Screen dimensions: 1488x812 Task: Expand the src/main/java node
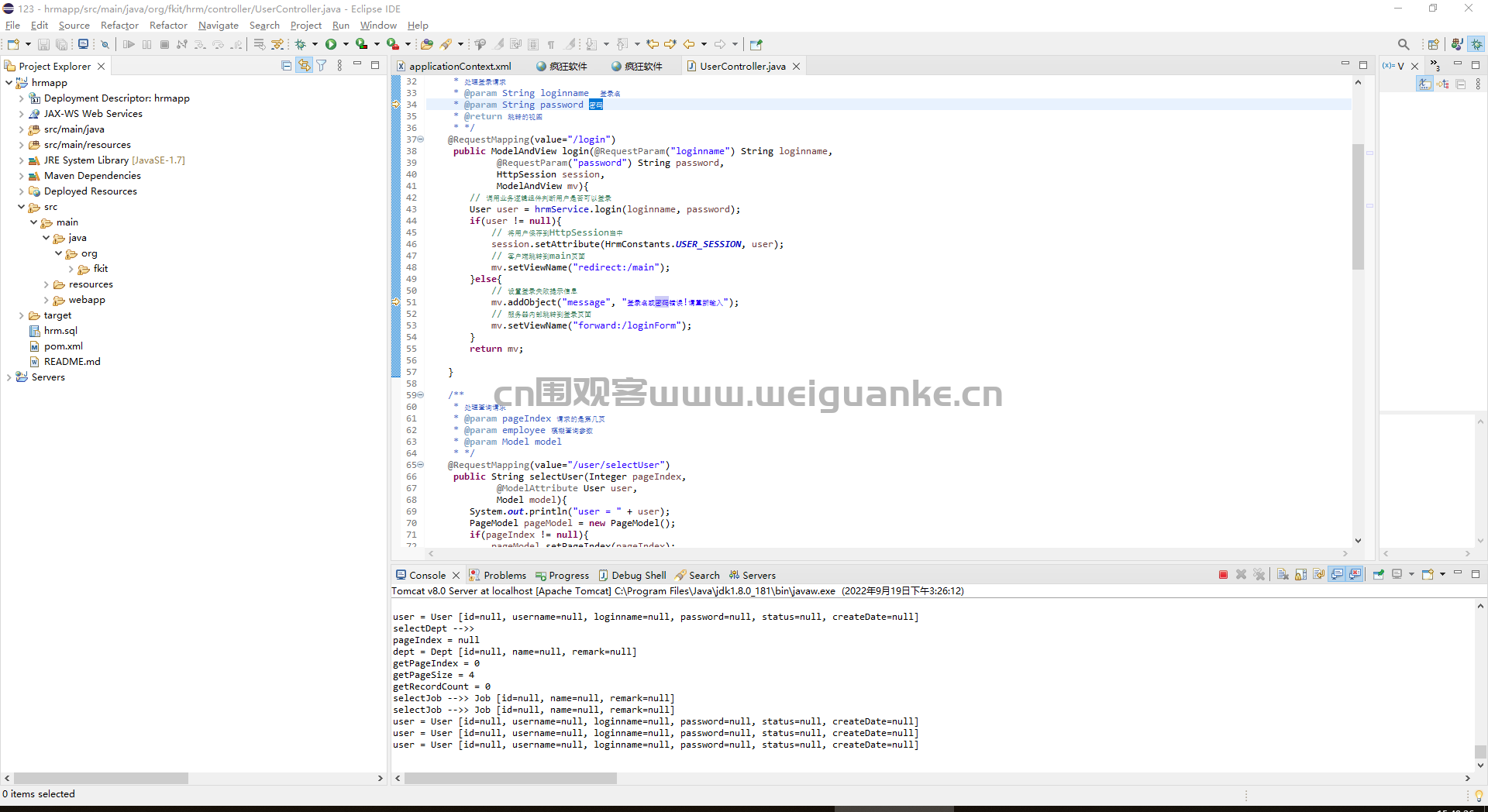click(x=21, y=129)
